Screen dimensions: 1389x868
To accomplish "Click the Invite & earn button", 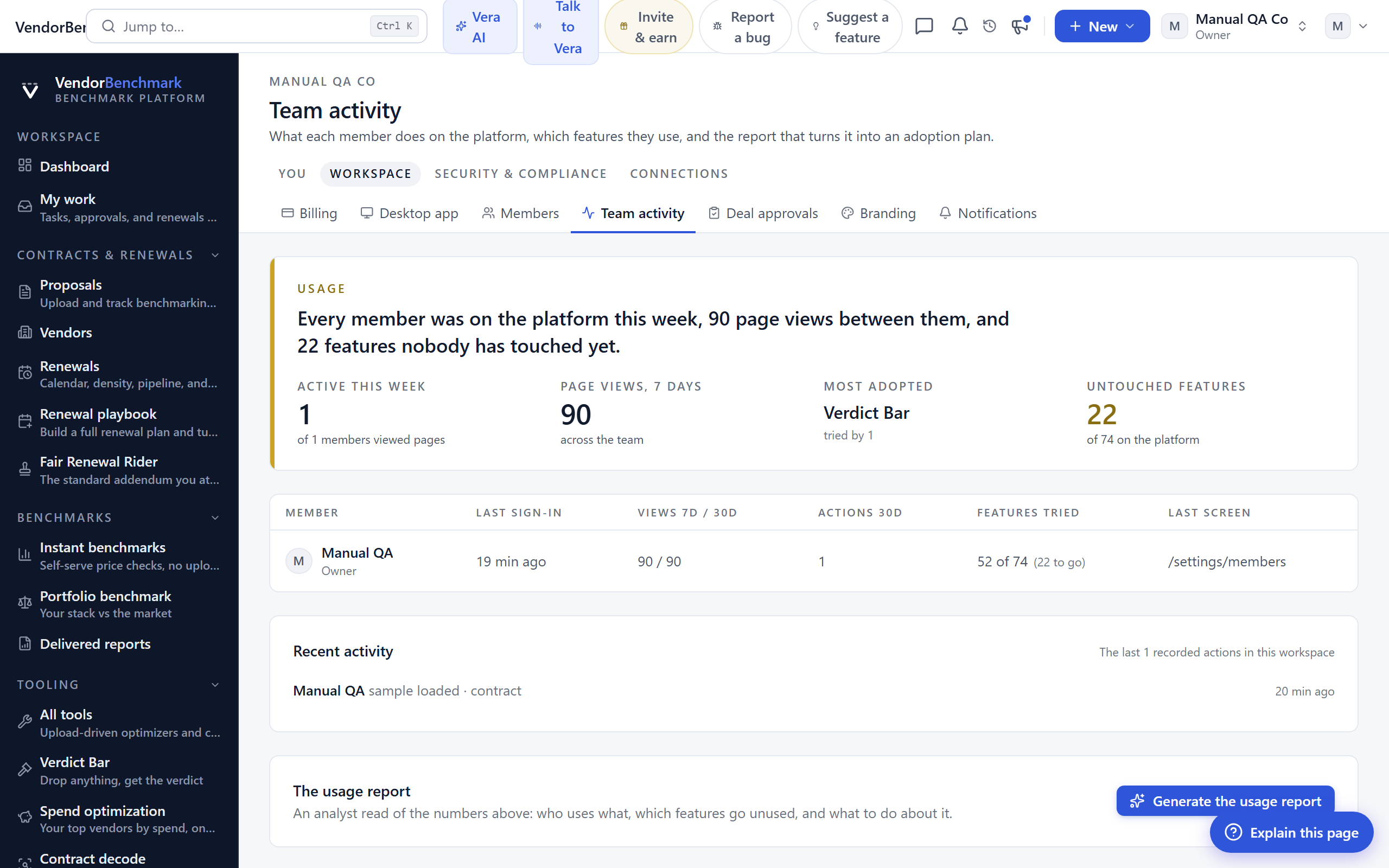I will click(x=648, y=27).
